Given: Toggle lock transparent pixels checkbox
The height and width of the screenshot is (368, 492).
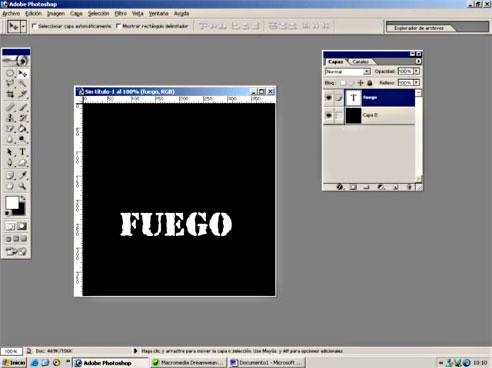Looking at the screenshot, I should pyautogui.click(x=343, y=83).
